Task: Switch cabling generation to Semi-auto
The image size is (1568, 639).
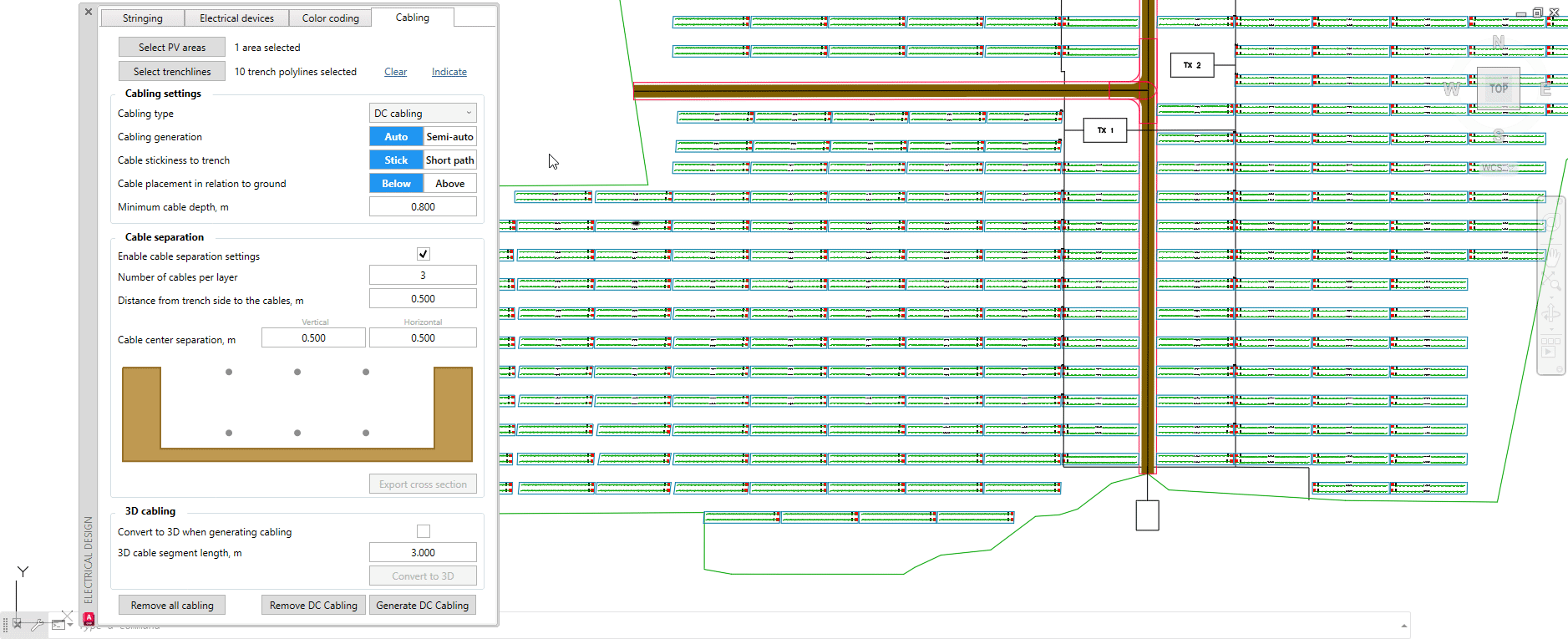Action: (x=449, y=137)
